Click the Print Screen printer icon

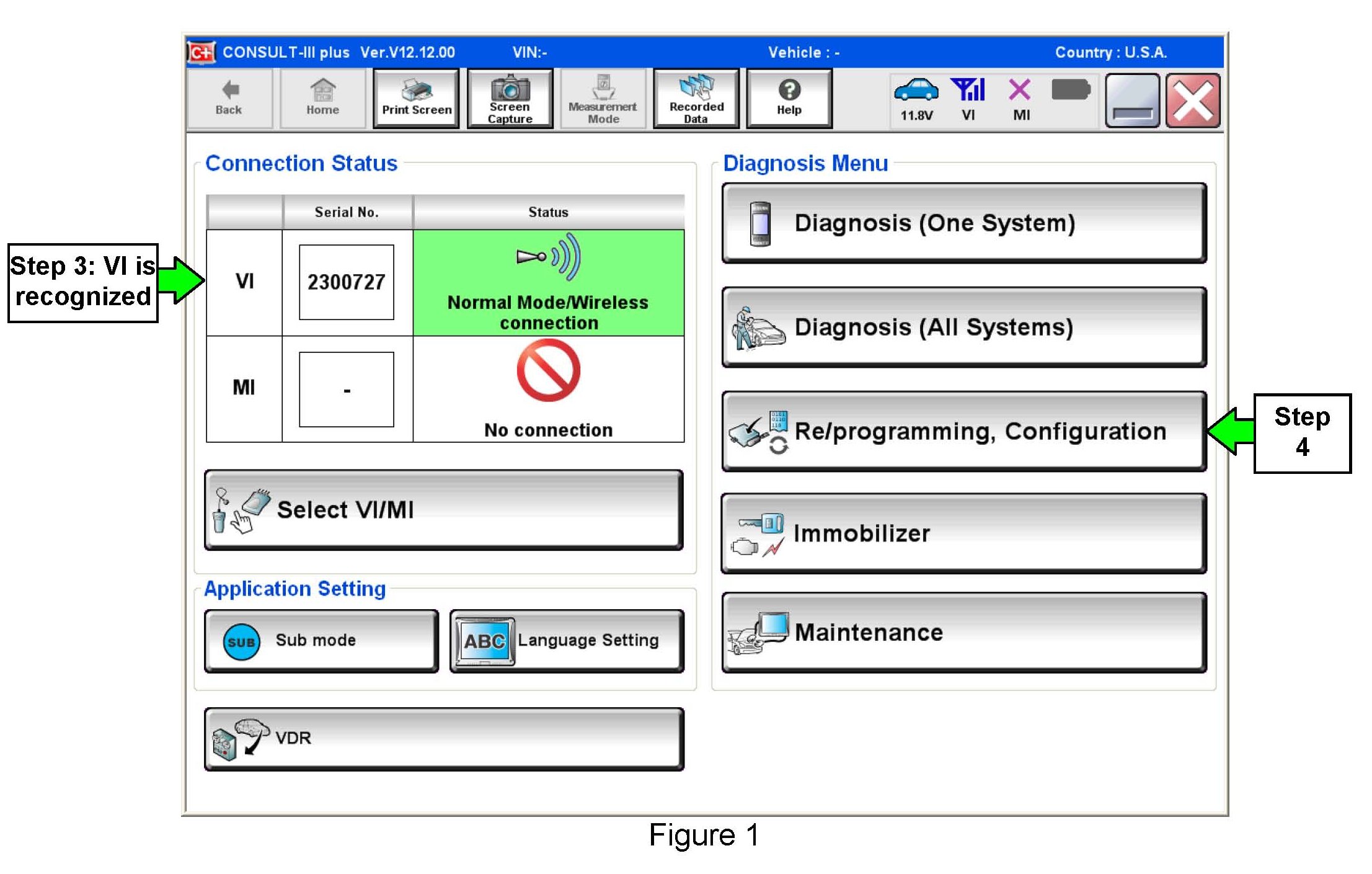[x=416, y=91]
